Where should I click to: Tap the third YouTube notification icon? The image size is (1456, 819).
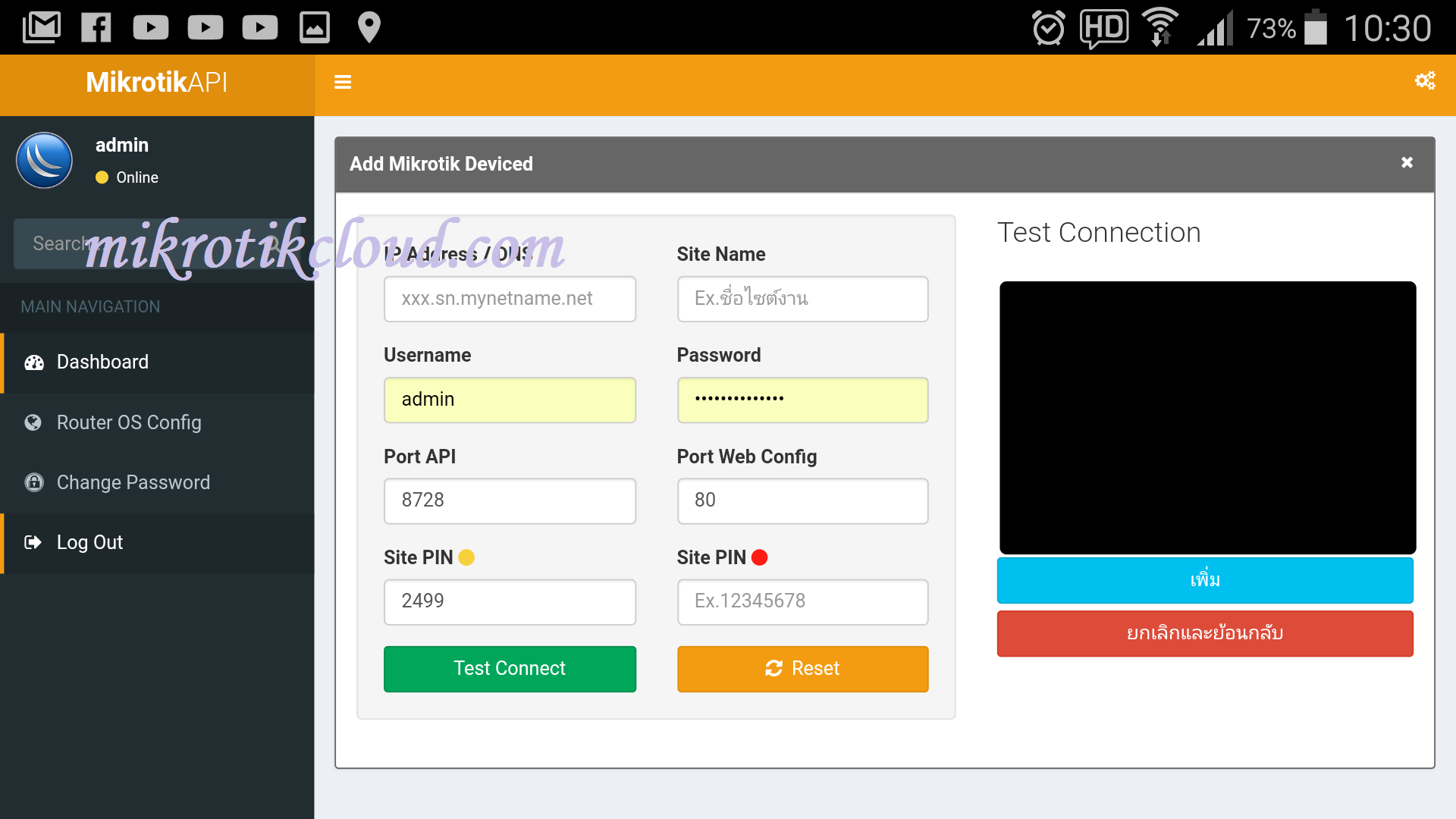point(260,28)
